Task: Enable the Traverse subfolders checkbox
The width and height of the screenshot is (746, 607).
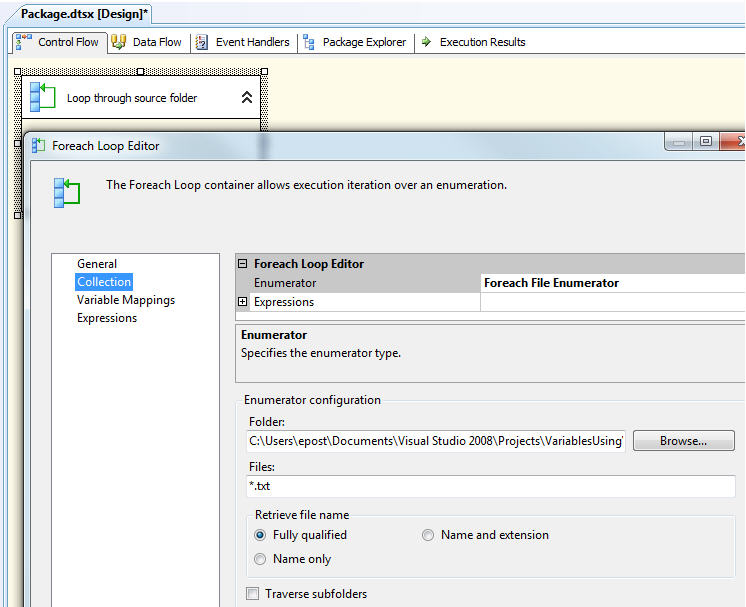Action: coord(252,594)
